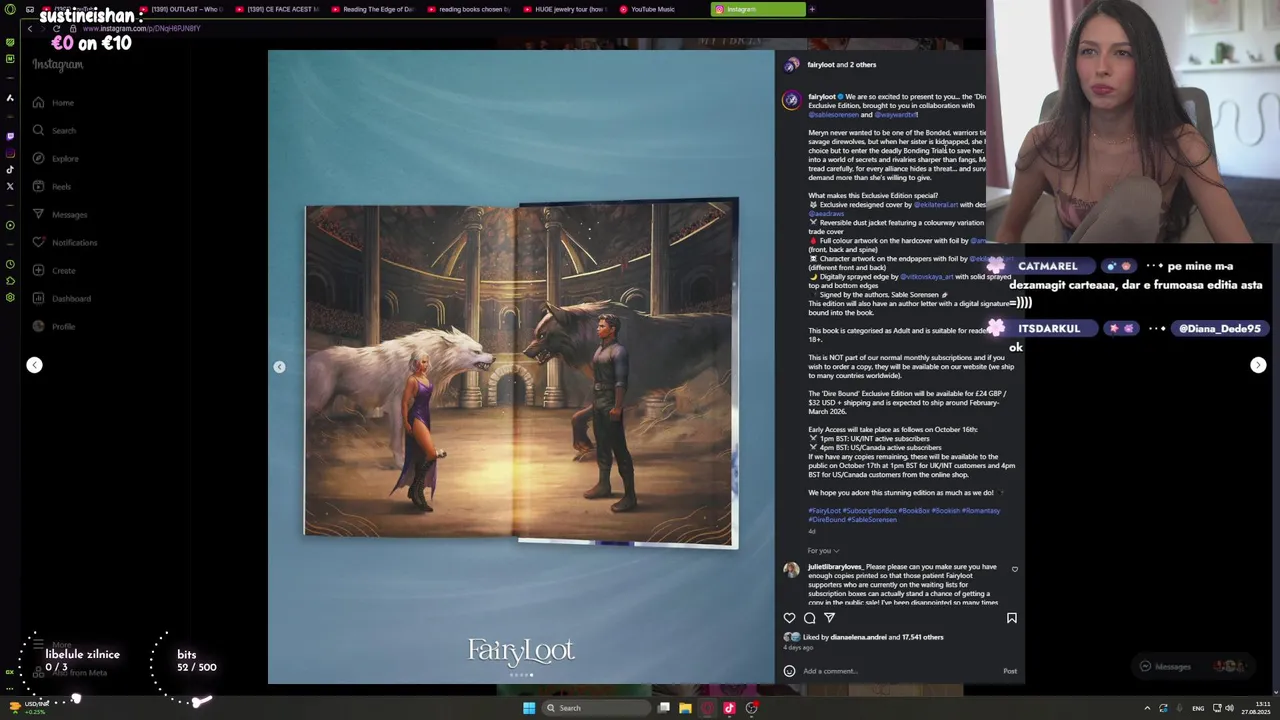Click the Instagram logo in sidebar

coord(57,65)
